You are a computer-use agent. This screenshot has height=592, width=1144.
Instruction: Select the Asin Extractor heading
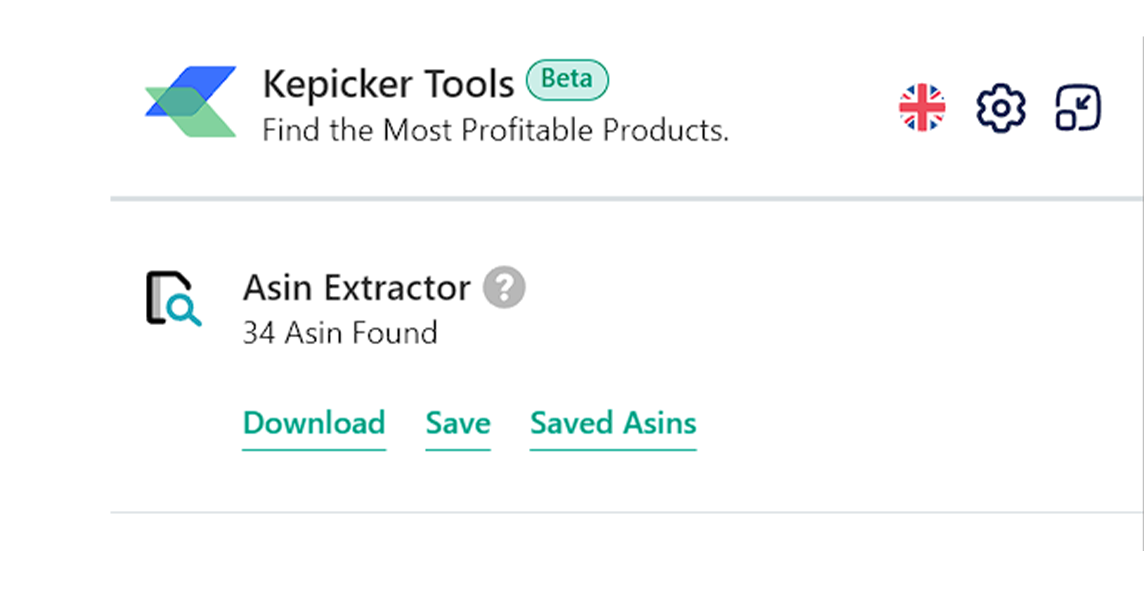[x=356, y=287]
